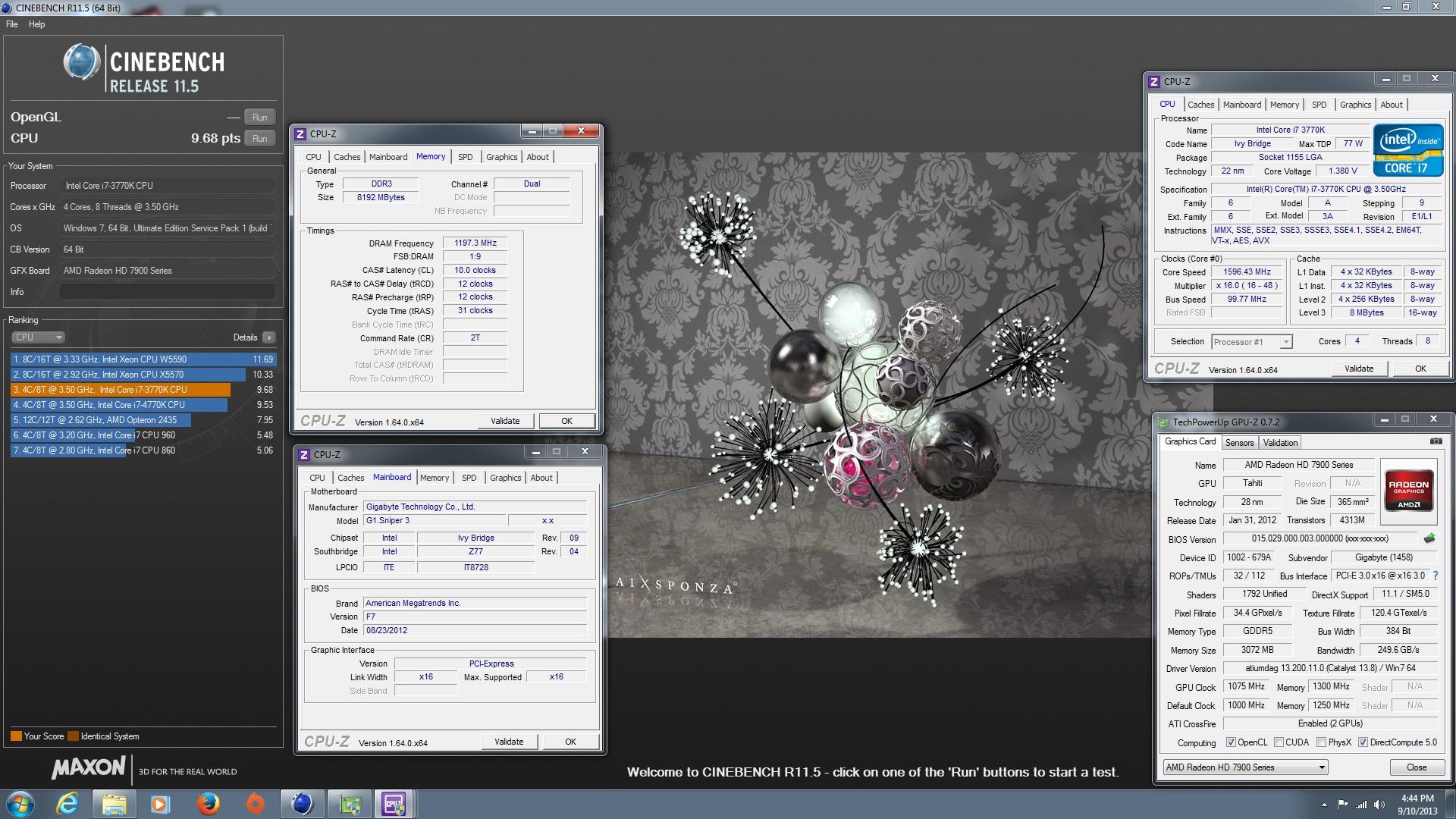
Task: Toggle the CUDA checkbox in GPU-Z
Action: pos(1279,742)
